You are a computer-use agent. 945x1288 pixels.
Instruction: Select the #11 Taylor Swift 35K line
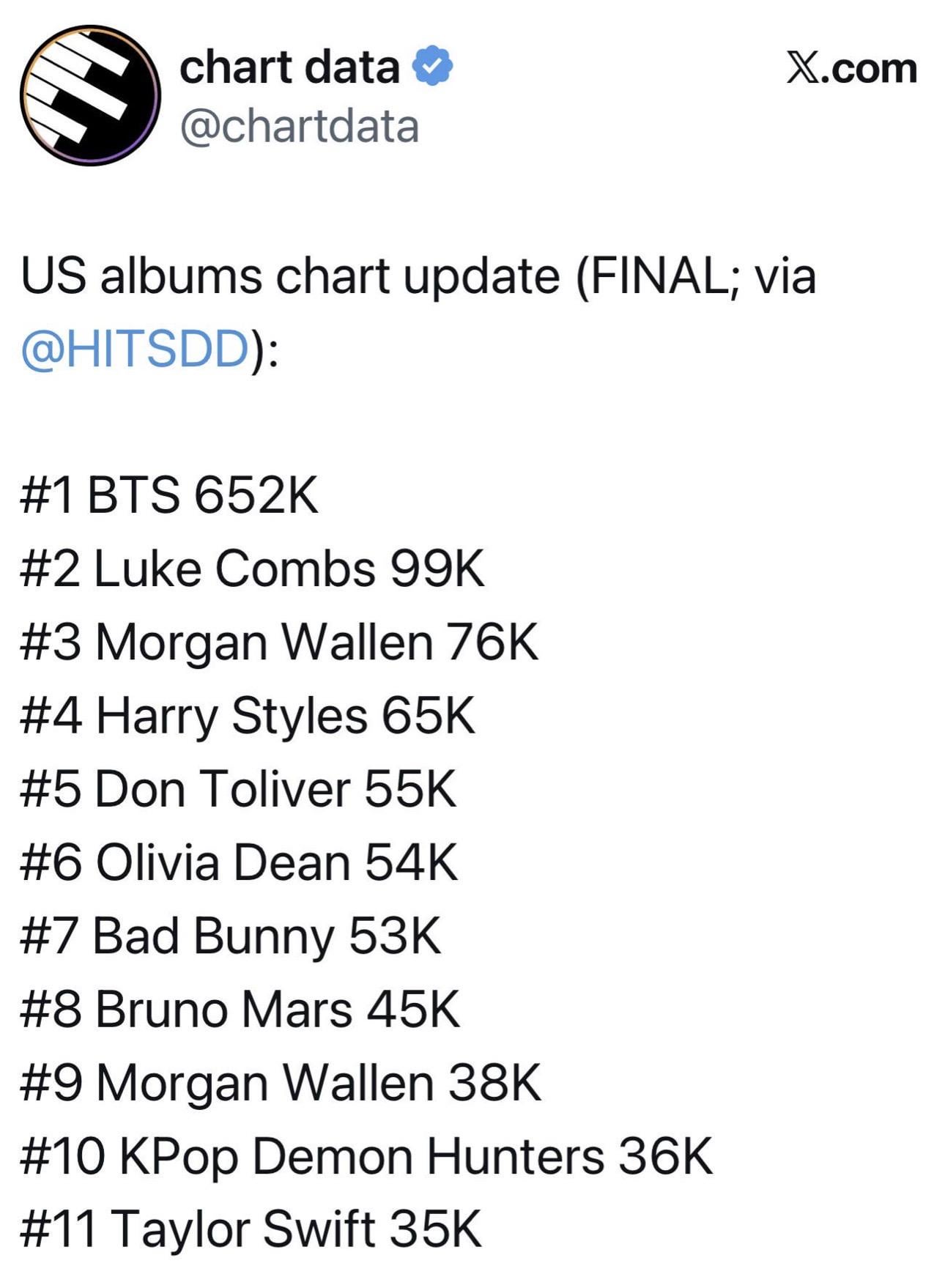click(x=251, y=1229)
